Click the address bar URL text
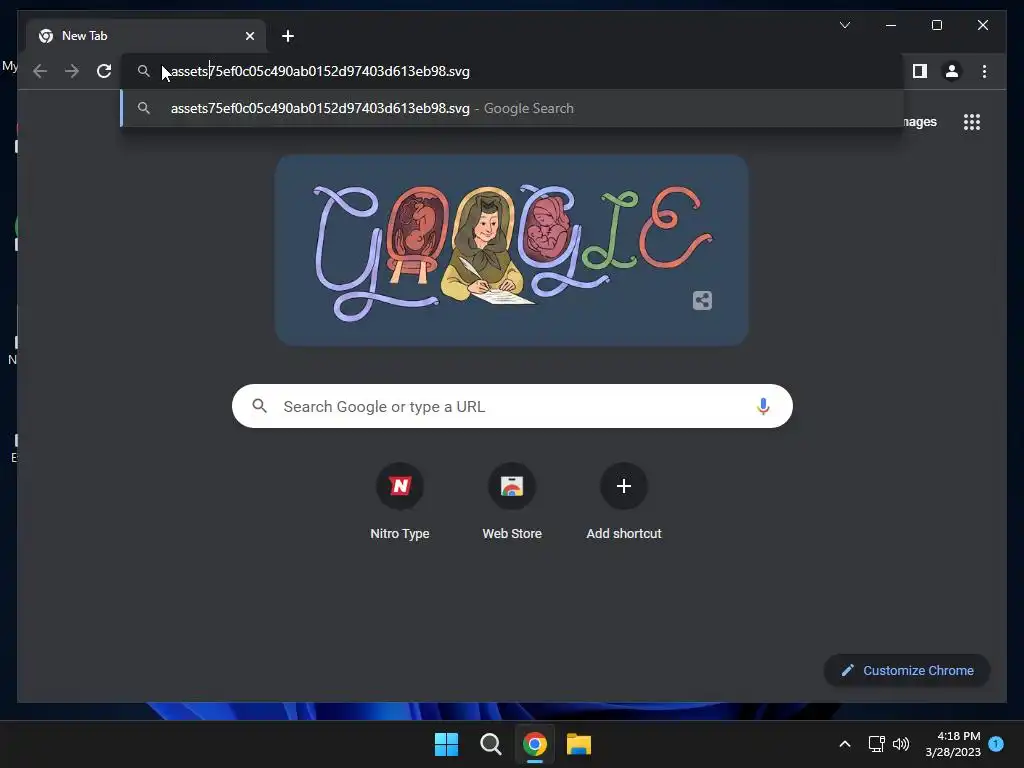Image resolution: width=1024 pixels, height=768 pixels. tap(320, 71)
